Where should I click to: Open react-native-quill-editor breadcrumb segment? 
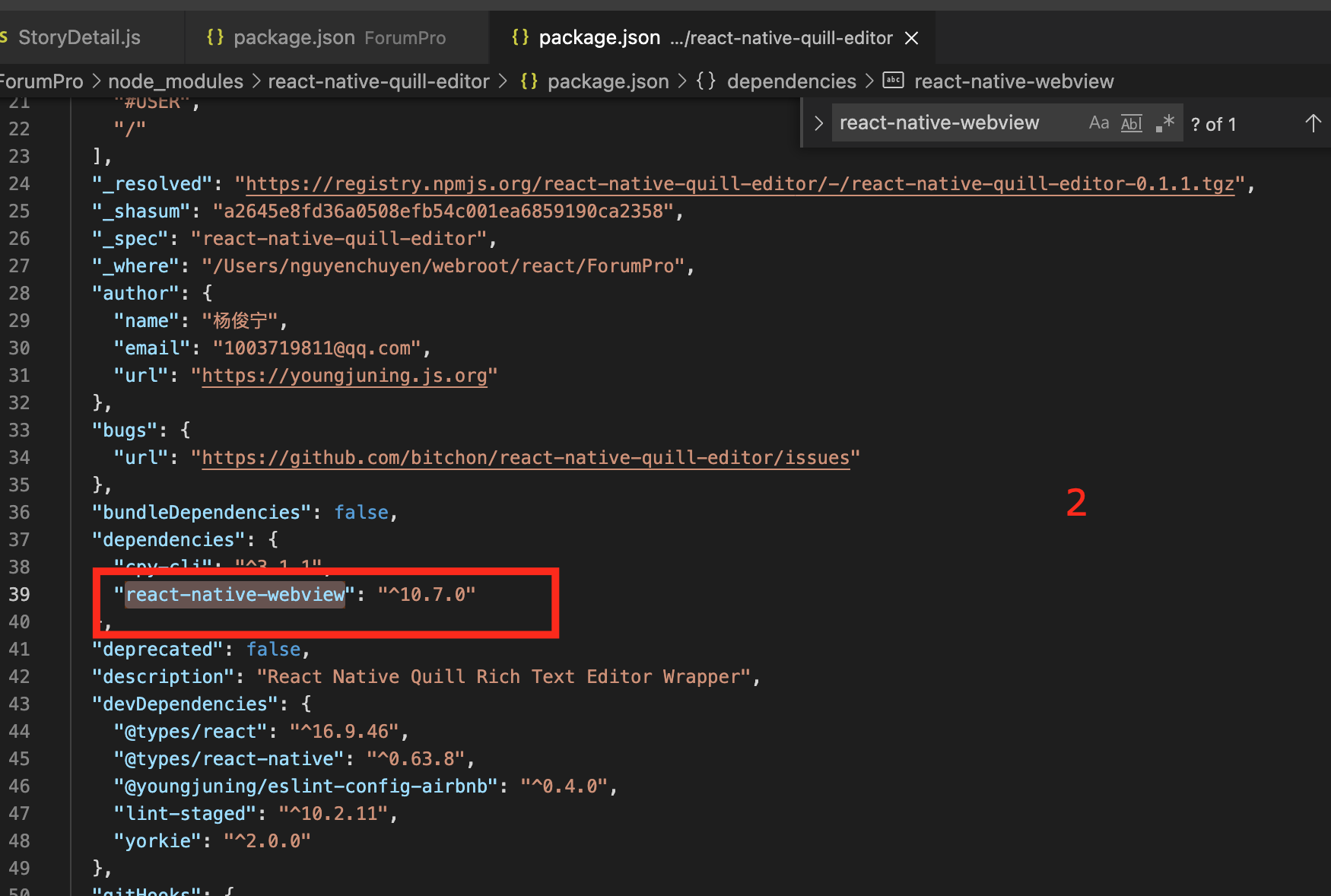[379, 81]
